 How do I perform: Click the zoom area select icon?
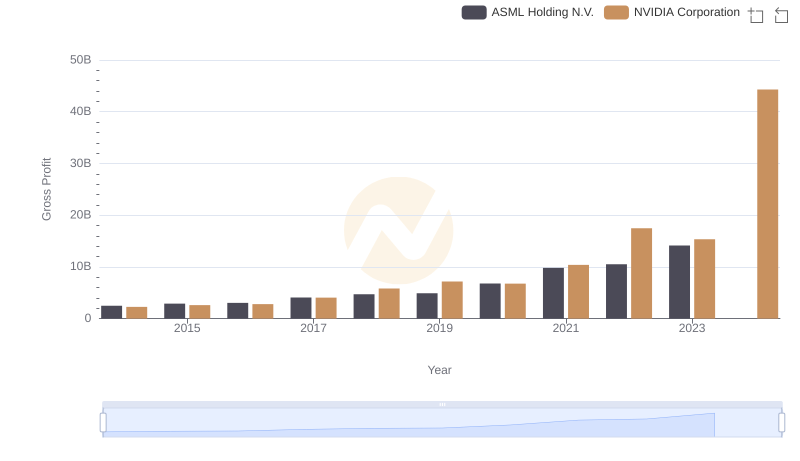pyautogui.click(x=756, y=15)
